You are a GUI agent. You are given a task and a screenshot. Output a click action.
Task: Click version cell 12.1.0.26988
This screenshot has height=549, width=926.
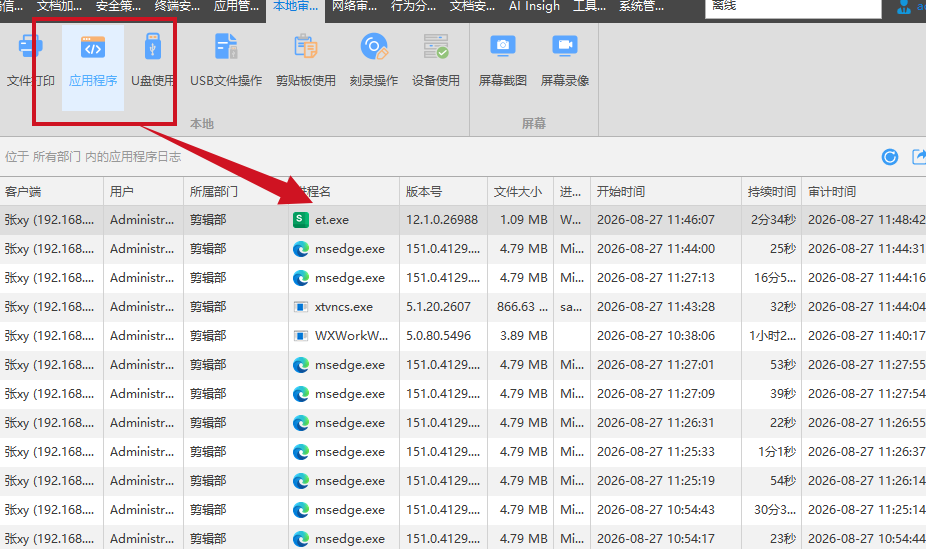(x=442, y=220)
